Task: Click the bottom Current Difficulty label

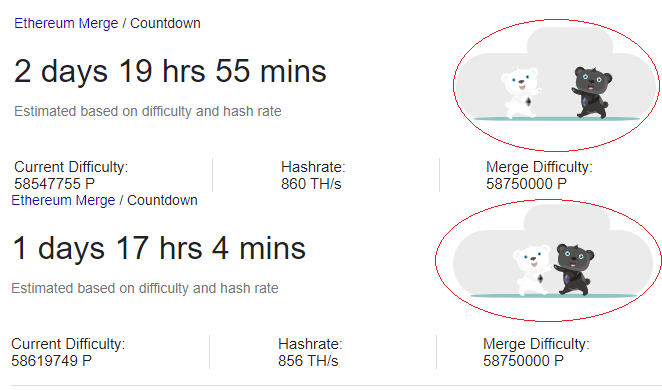Action: 68,344
